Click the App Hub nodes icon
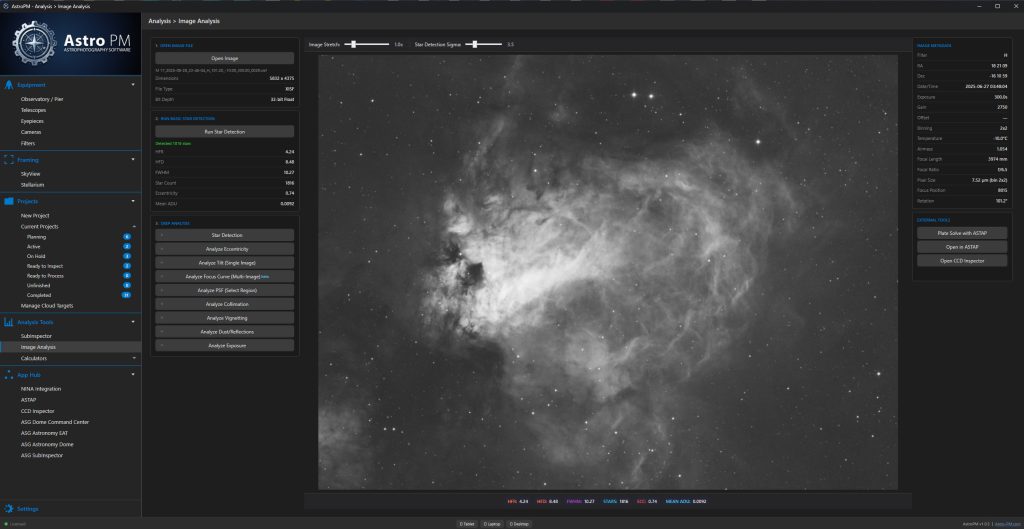1024x529 pixels. (9, 375)
